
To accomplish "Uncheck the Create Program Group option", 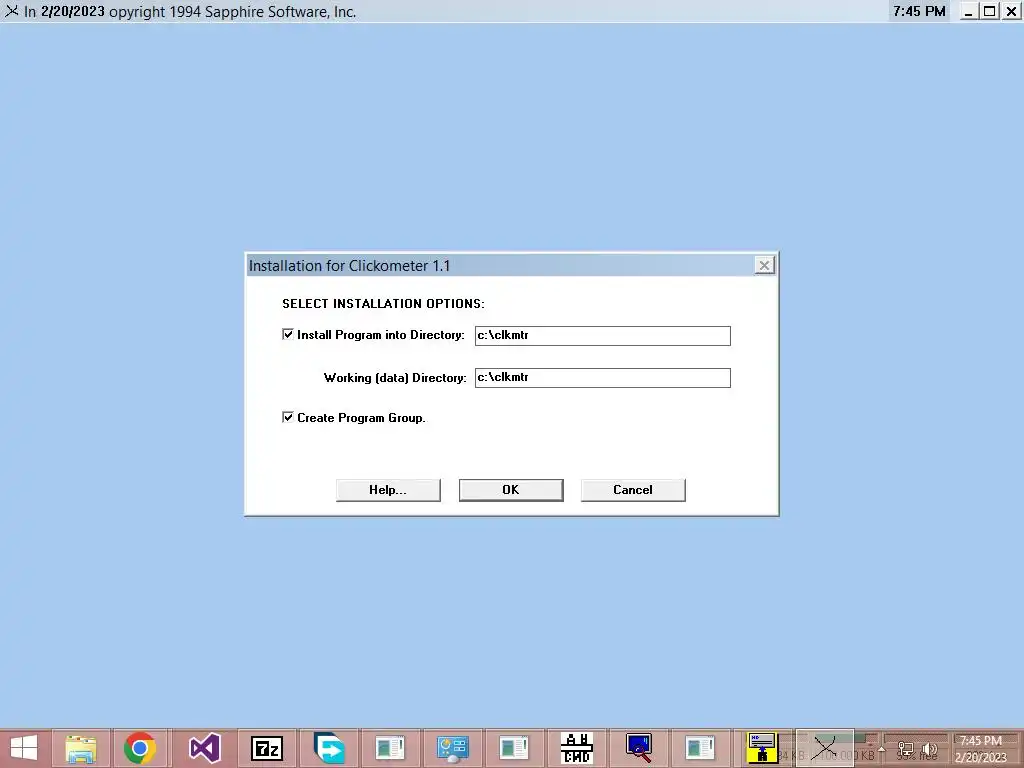I will [x=288, y=417].
